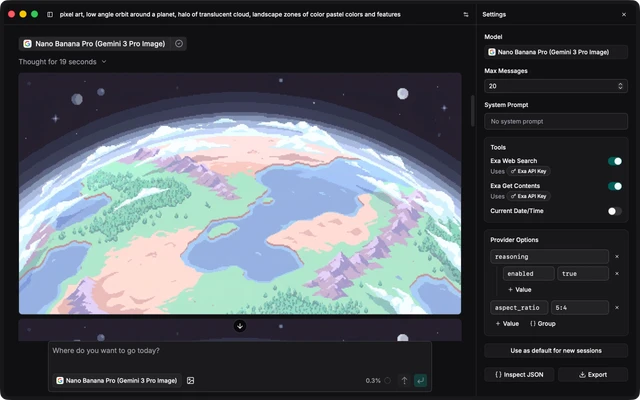
Task: Click the Max Messages field showing 20
Action: pyautogui.click(x=556, y=86)
